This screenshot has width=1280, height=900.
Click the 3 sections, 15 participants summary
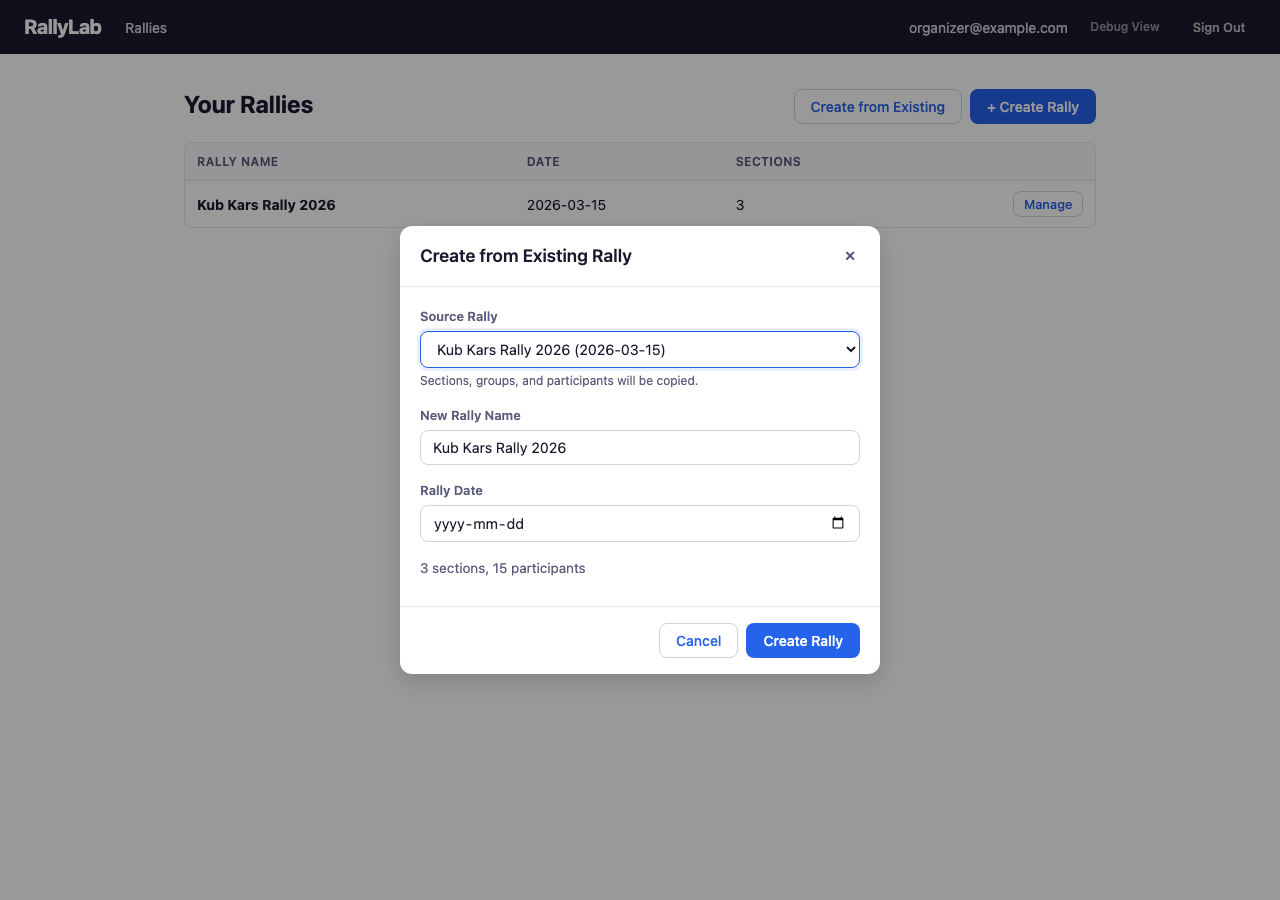point(503,568)
